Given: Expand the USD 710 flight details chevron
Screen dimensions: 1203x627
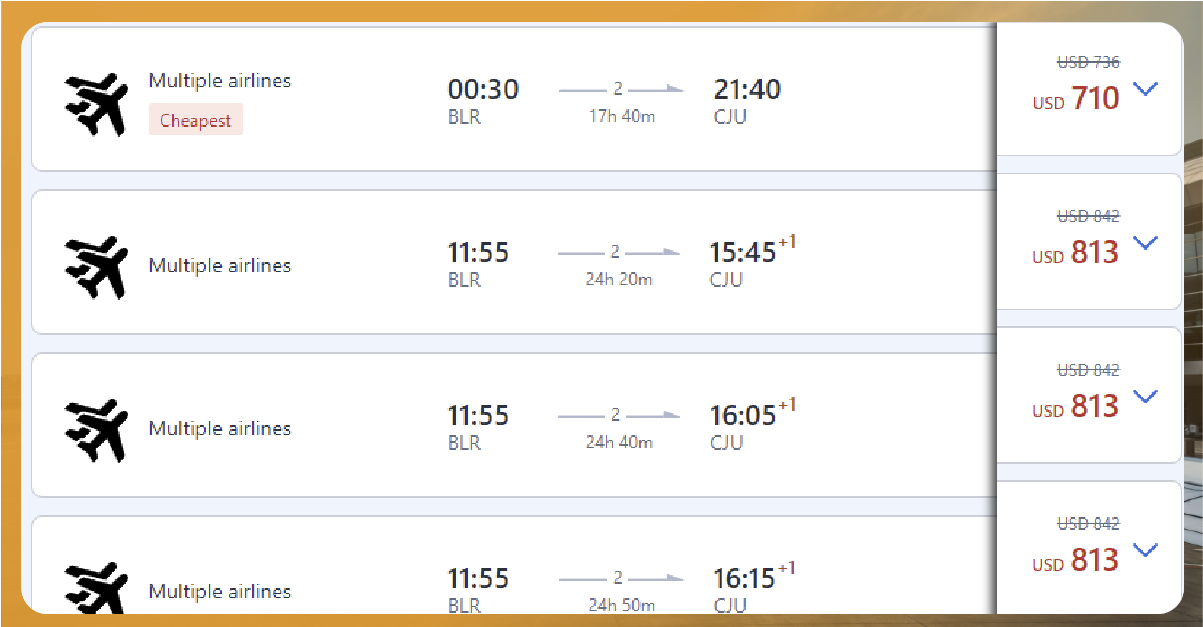Looking at the screenshot, I should [1146, 90].
